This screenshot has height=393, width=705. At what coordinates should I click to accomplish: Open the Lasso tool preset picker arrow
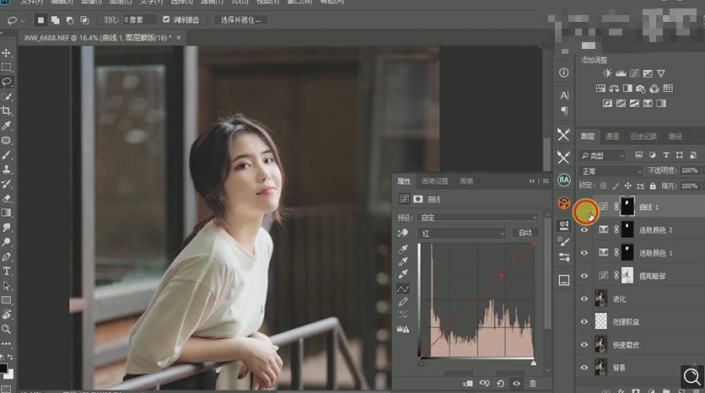click(x=23, y=20)
